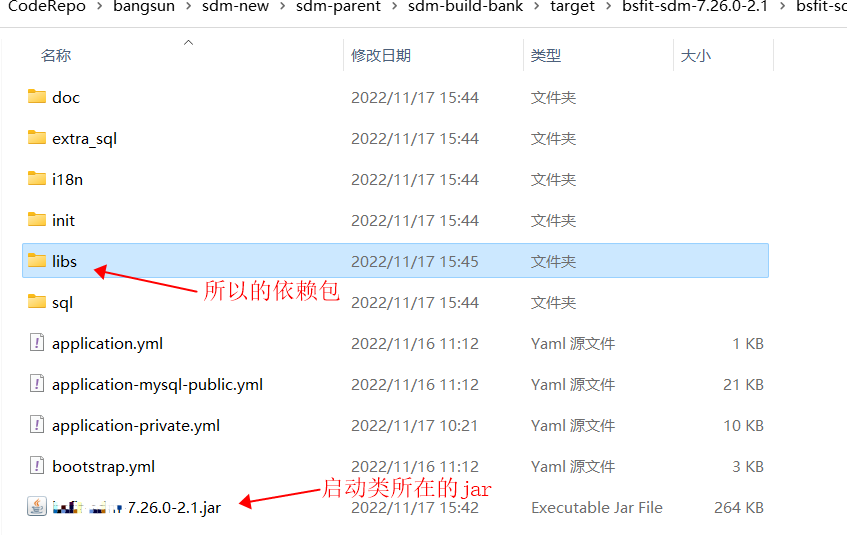847x535 pixels.
Task: Select the doc folder icon
Action: tap(37, 97)
